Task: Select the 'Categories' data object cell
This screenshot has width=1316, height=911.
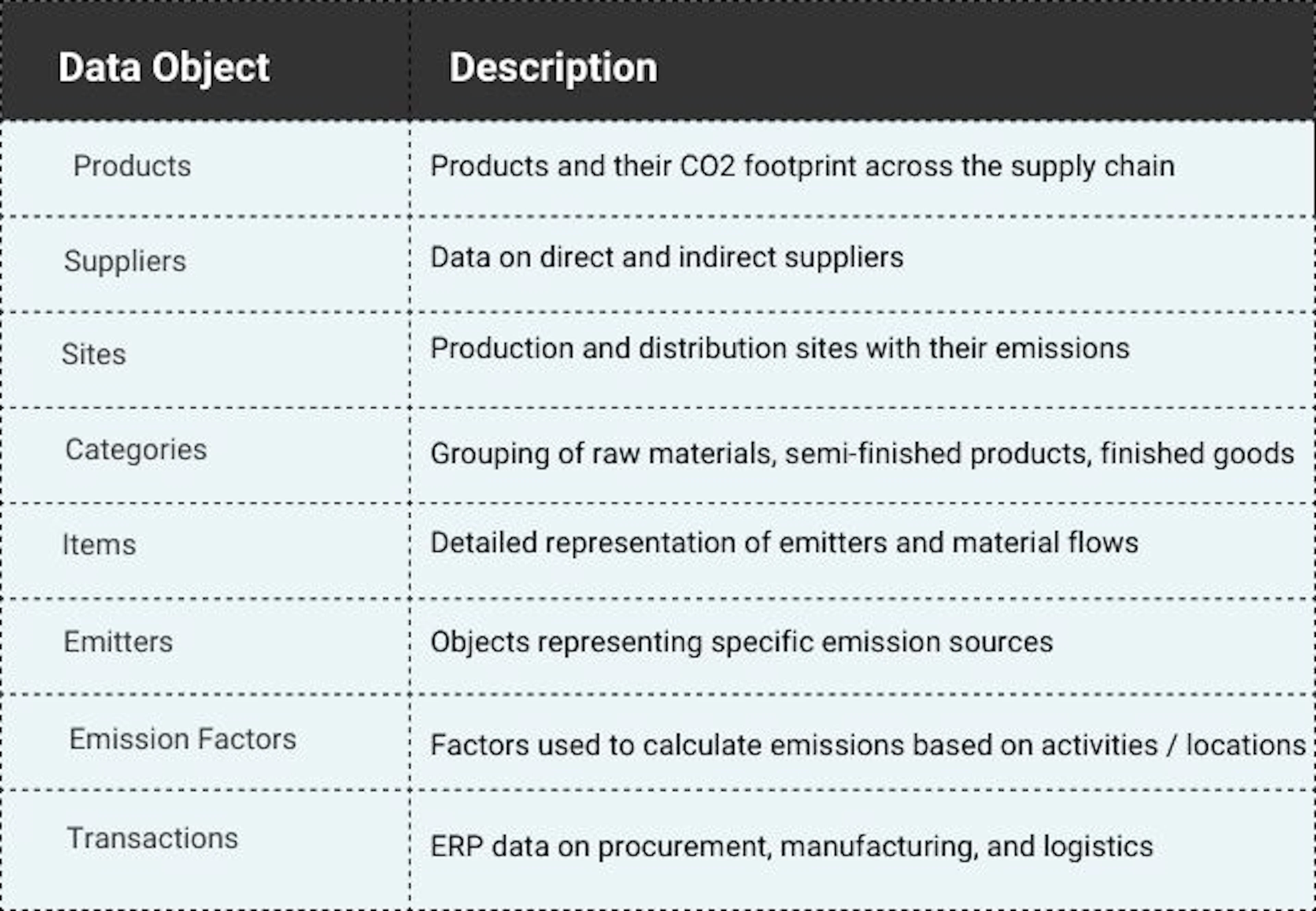Action: click(136, 450)
